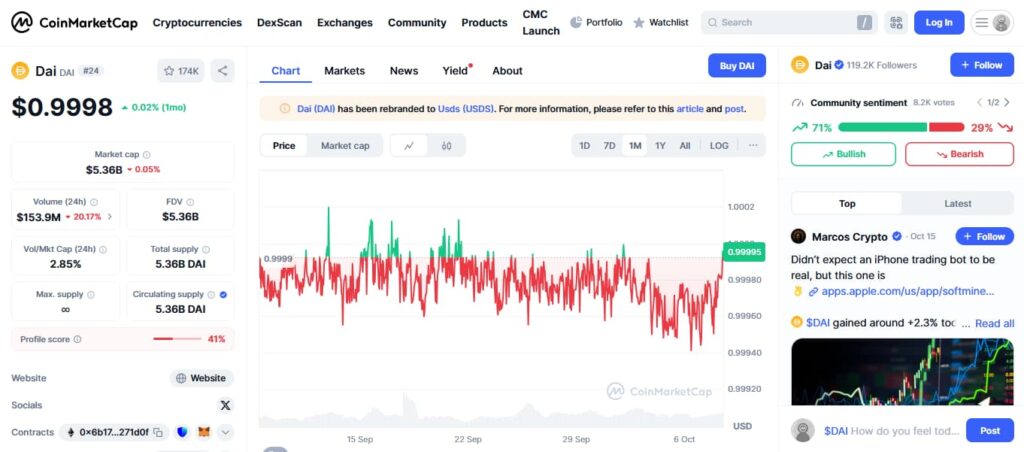The height and width of the screenshot is (452, 1024).
Task: Click the MetaMask fox icon
Action: point(204,432)
